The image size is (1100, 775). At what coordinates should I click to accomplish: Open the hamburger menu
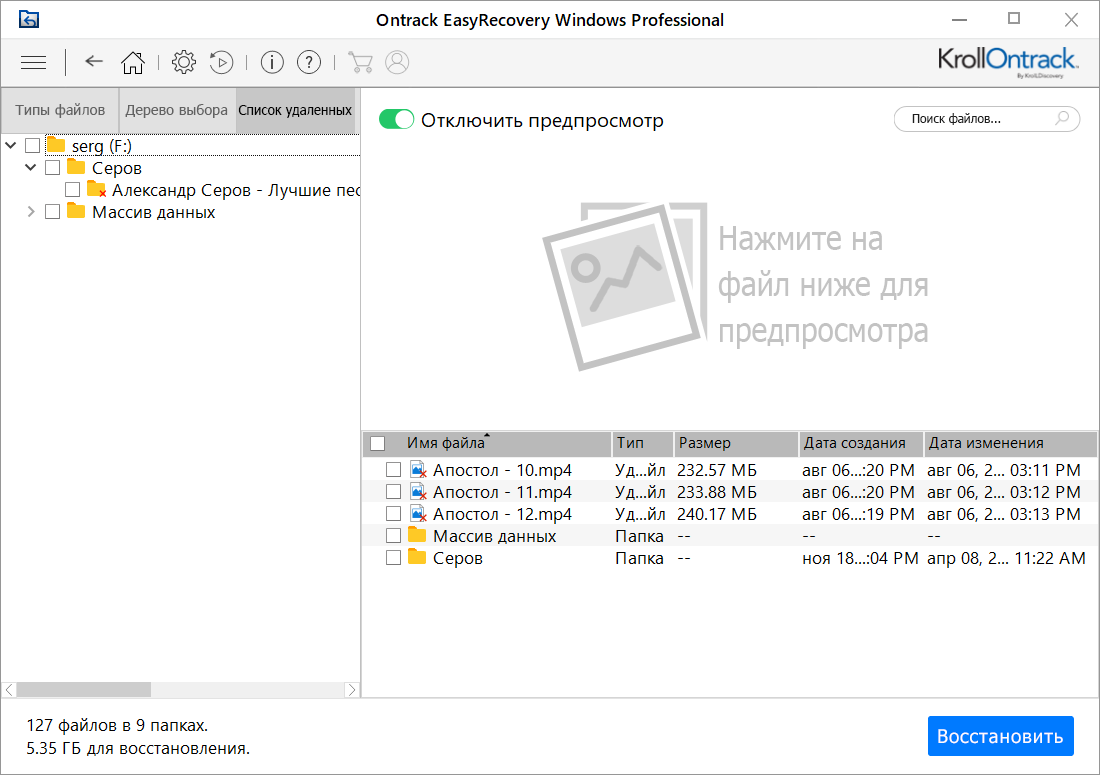point(33,62)
